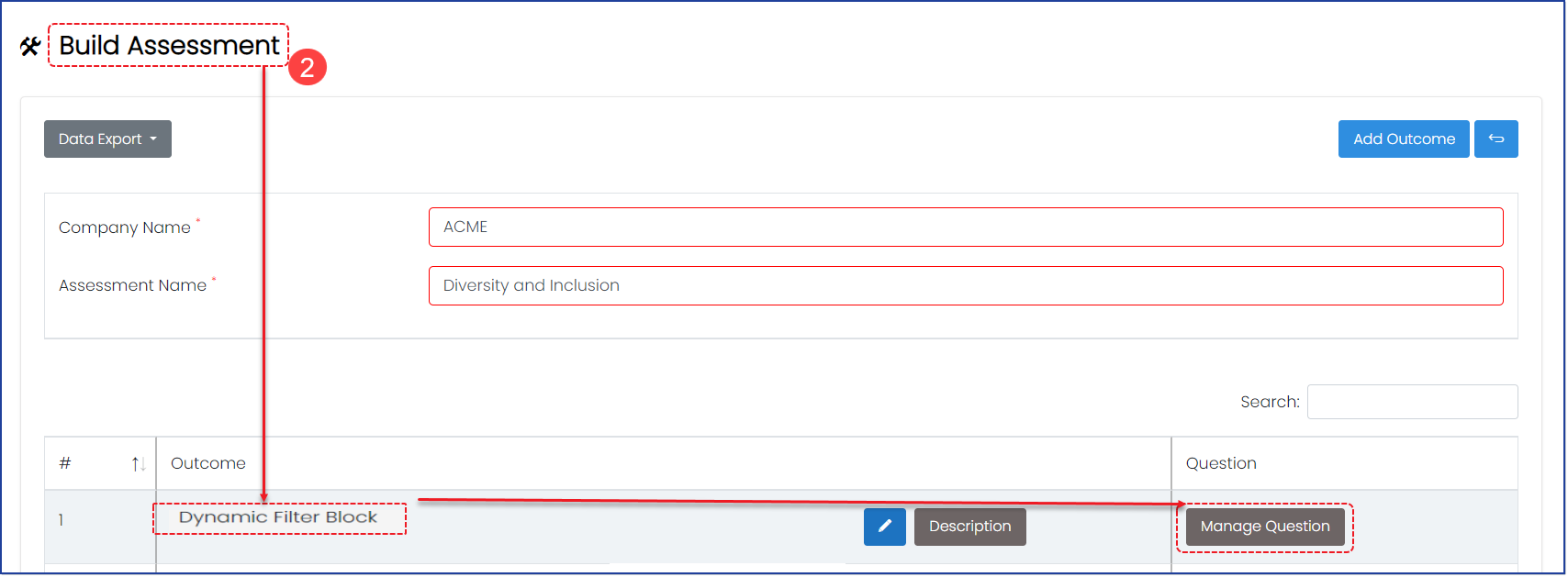Select the Question column header

pos(1221,463)
